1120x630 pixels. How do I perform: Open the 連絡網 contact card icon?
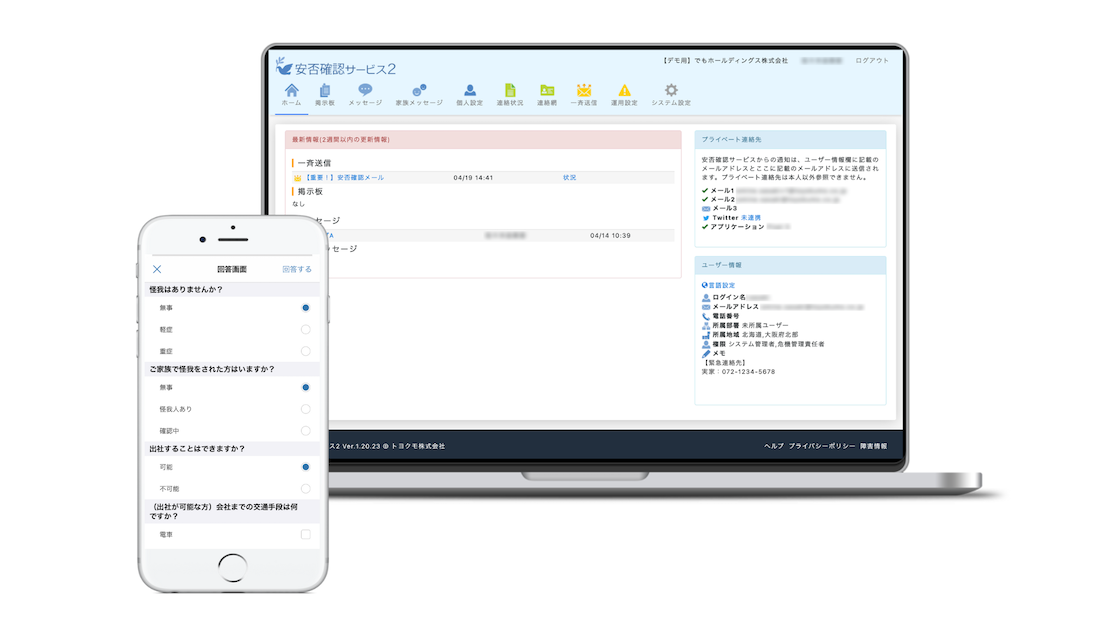coord(547,91)
